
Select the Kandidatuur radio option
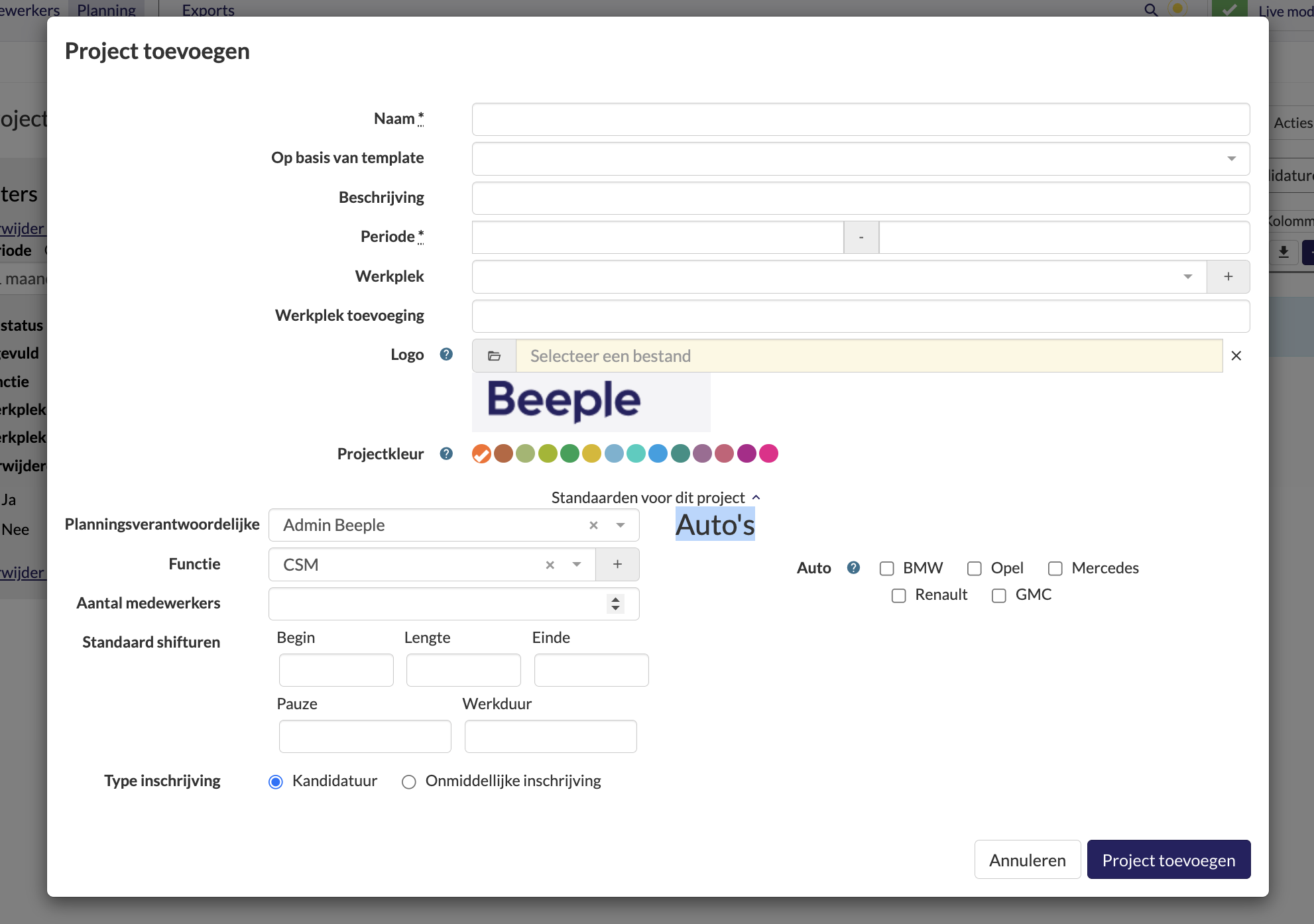coord(276,781)
